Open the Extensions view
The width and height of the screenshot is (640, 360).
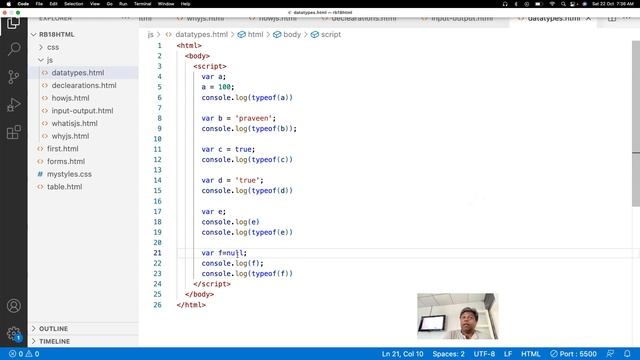pos(13,132)
